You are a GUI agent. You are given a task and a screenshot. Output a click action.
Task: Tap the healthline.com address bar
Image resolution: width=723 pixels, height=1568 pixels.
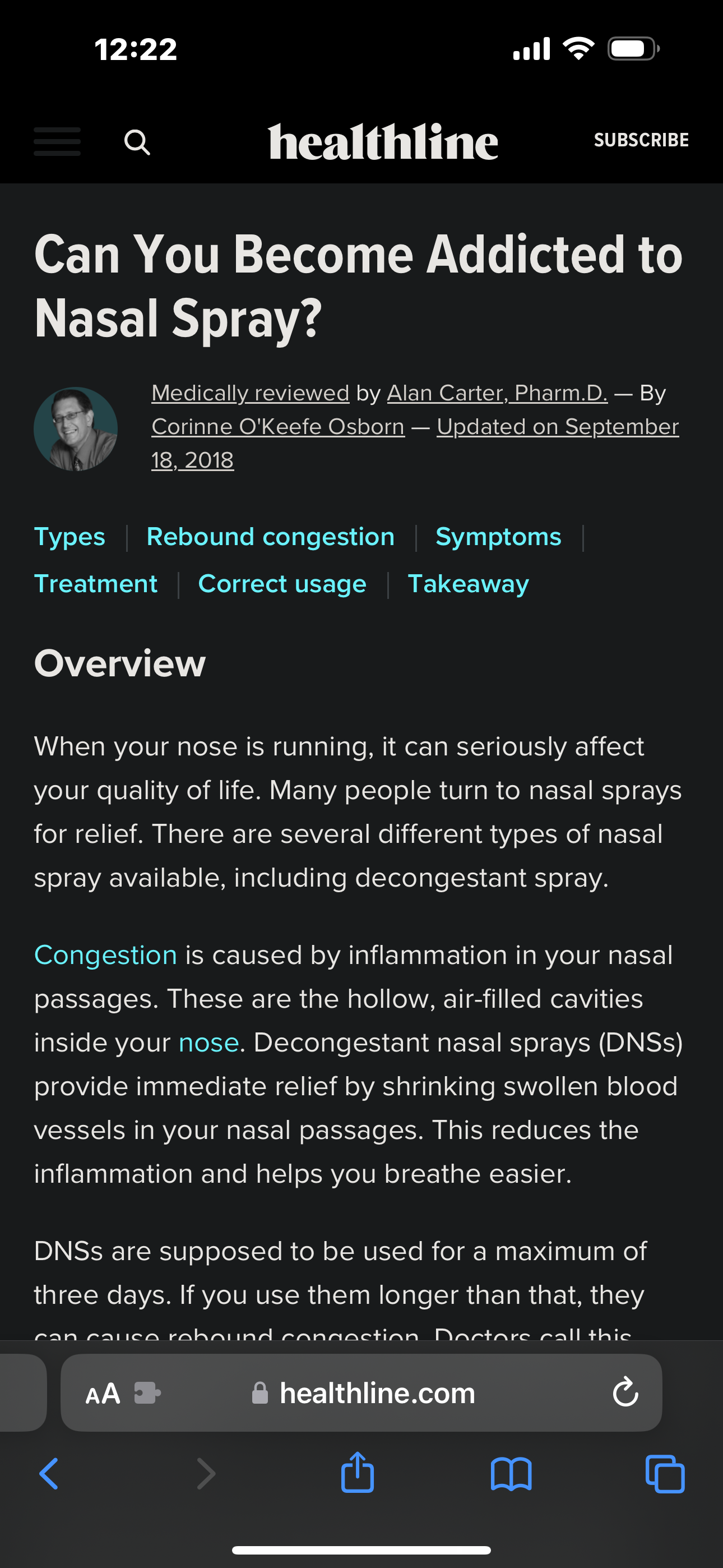point(376,1392)
